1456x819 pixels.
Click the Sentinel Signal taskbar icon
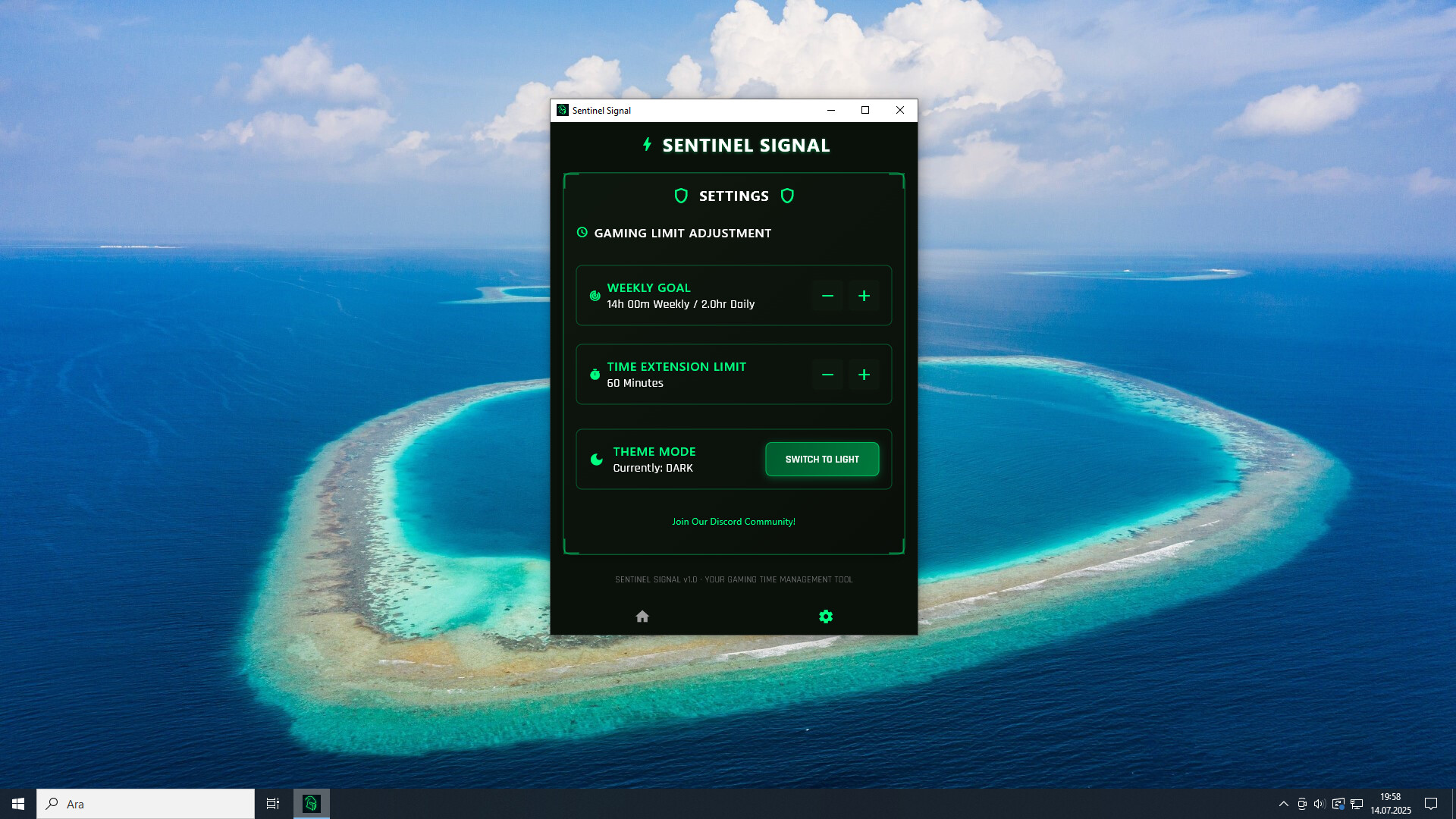[311, 804]
